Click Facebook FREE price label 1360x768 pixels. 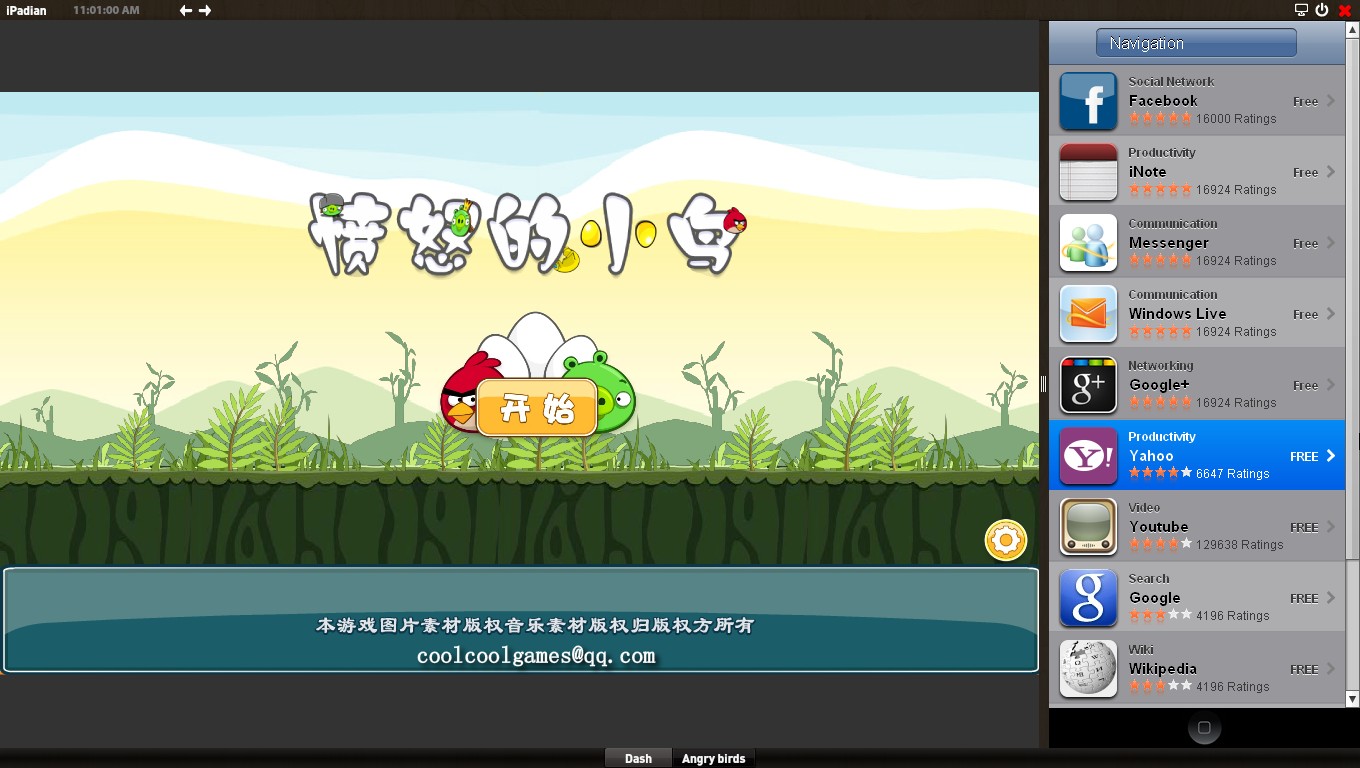click(x=1305, y=102)
